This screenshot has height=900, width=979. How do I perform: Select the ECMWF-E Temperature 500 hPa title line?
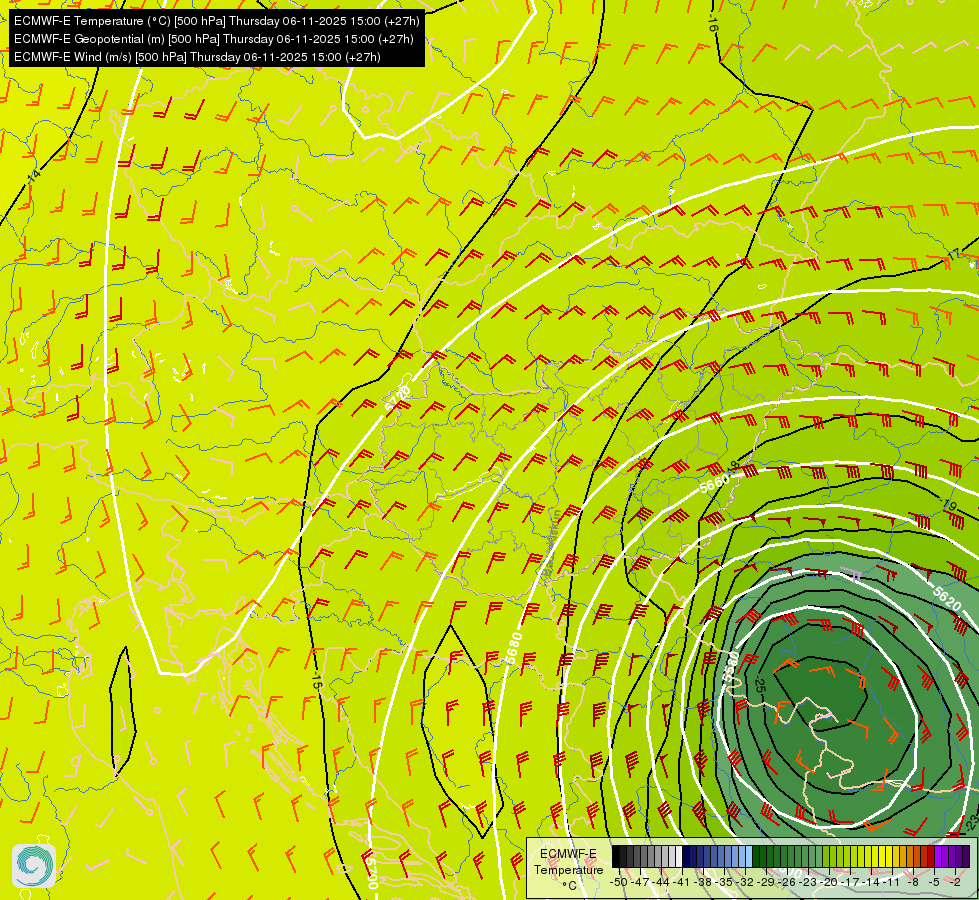[217, 21]
